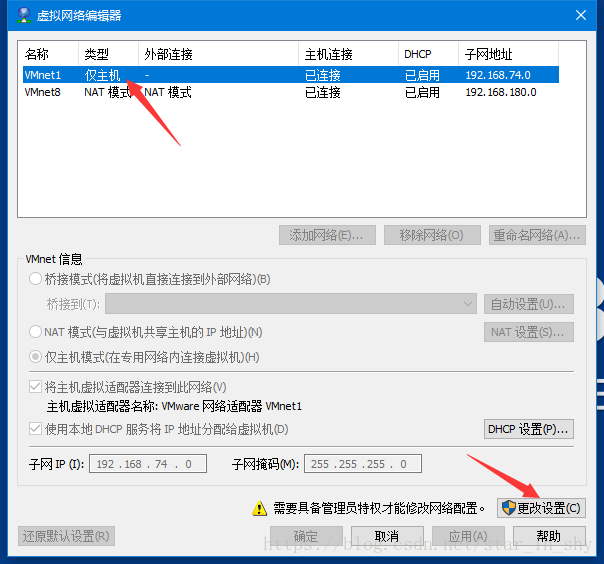Click the 192.168.180.0 subnet address cell
The image size is (604, 564).
tap(501, 92)
